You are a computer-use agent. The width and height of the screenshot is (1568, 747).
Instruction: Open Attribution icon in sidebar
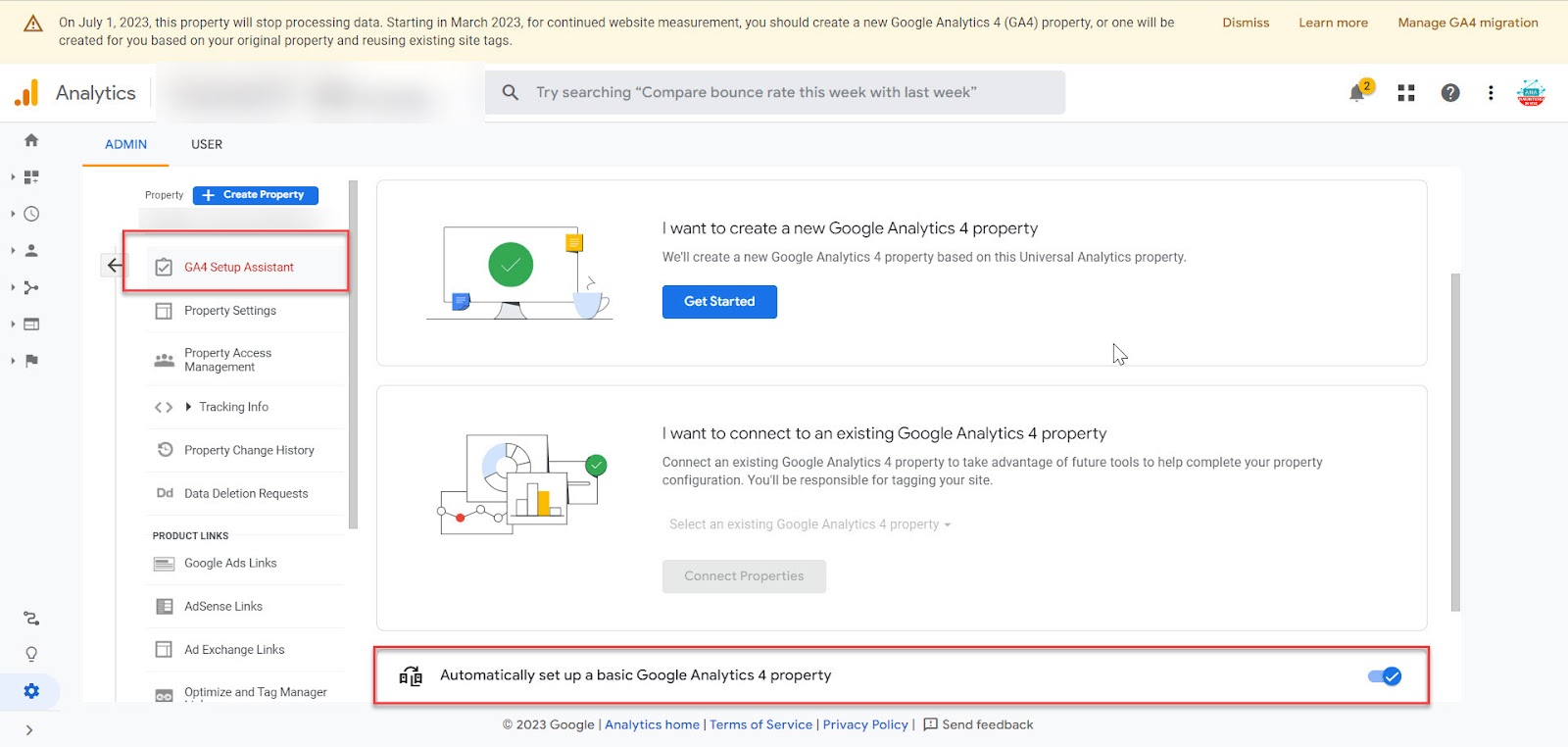pos(31,619)
